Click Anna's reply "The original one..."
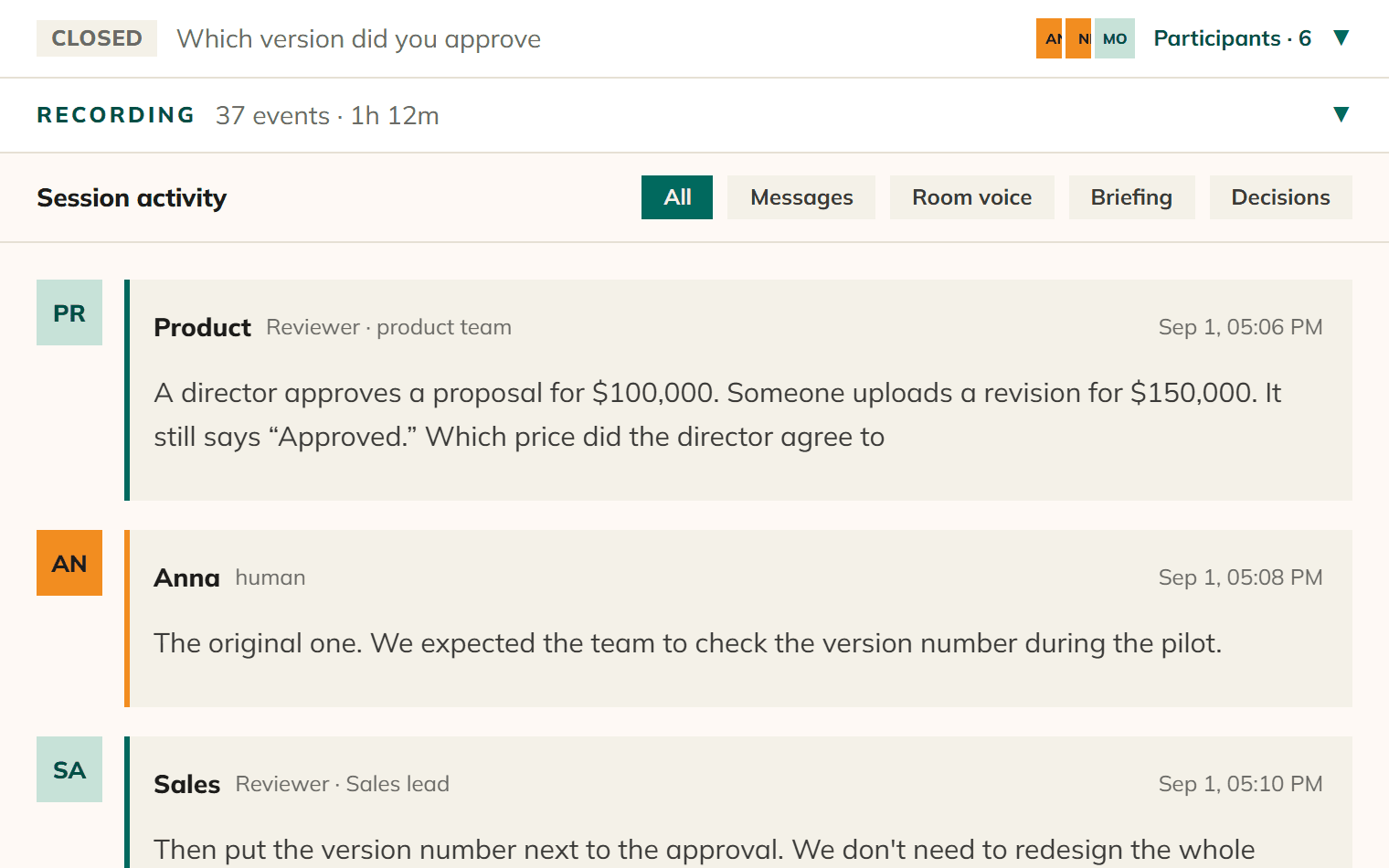Viewport: 1389px width, 868px height. coord(687,643)
